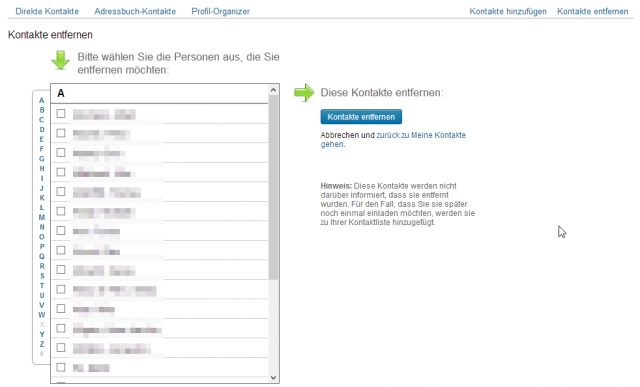The height and width of the screenshot is (387, 640).
Task: Open the Profil-Organizer tab
Action: coord(220,11)
